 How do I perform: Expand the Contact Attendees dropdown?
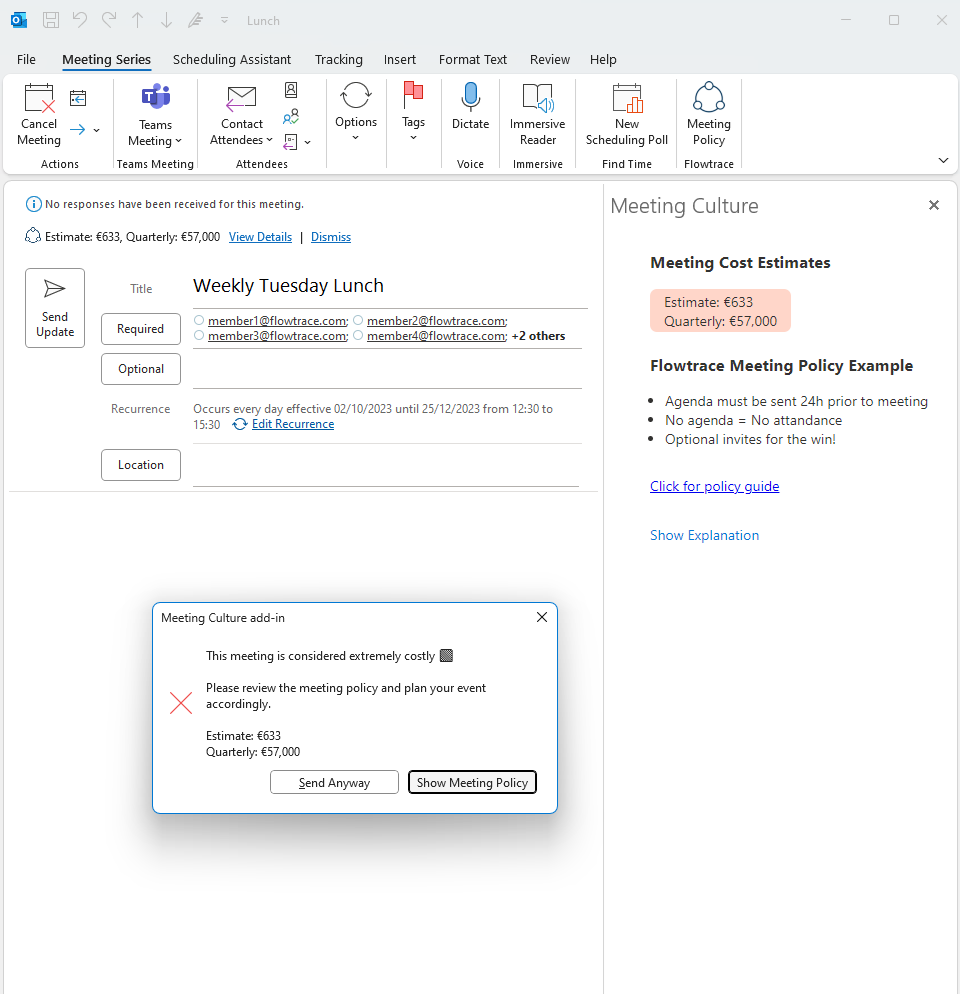[269, 140]
